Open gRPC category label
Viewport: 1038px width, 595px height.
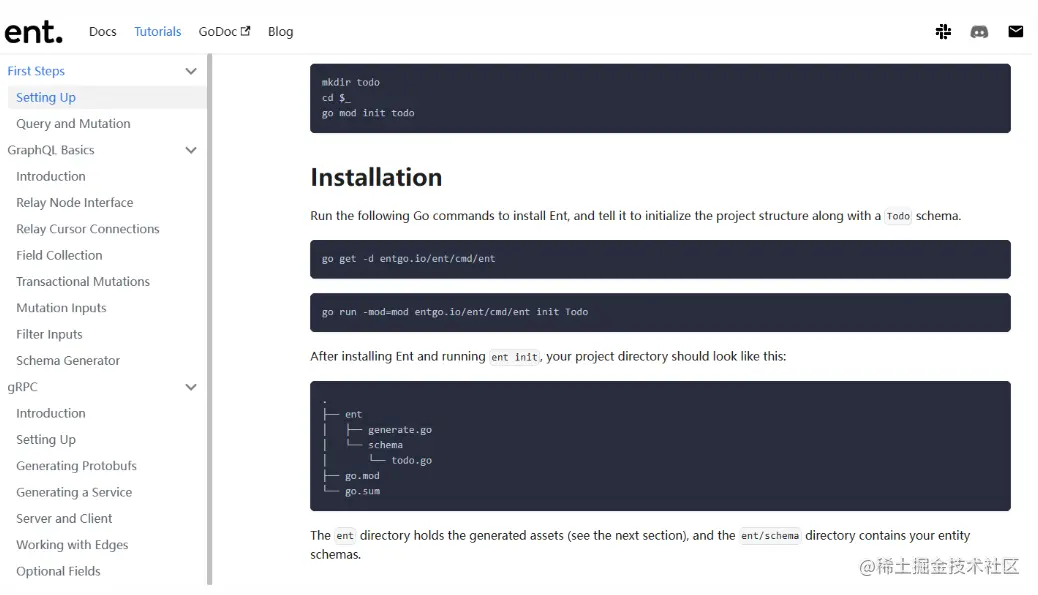pyautogui.click(x=23, y=387)
